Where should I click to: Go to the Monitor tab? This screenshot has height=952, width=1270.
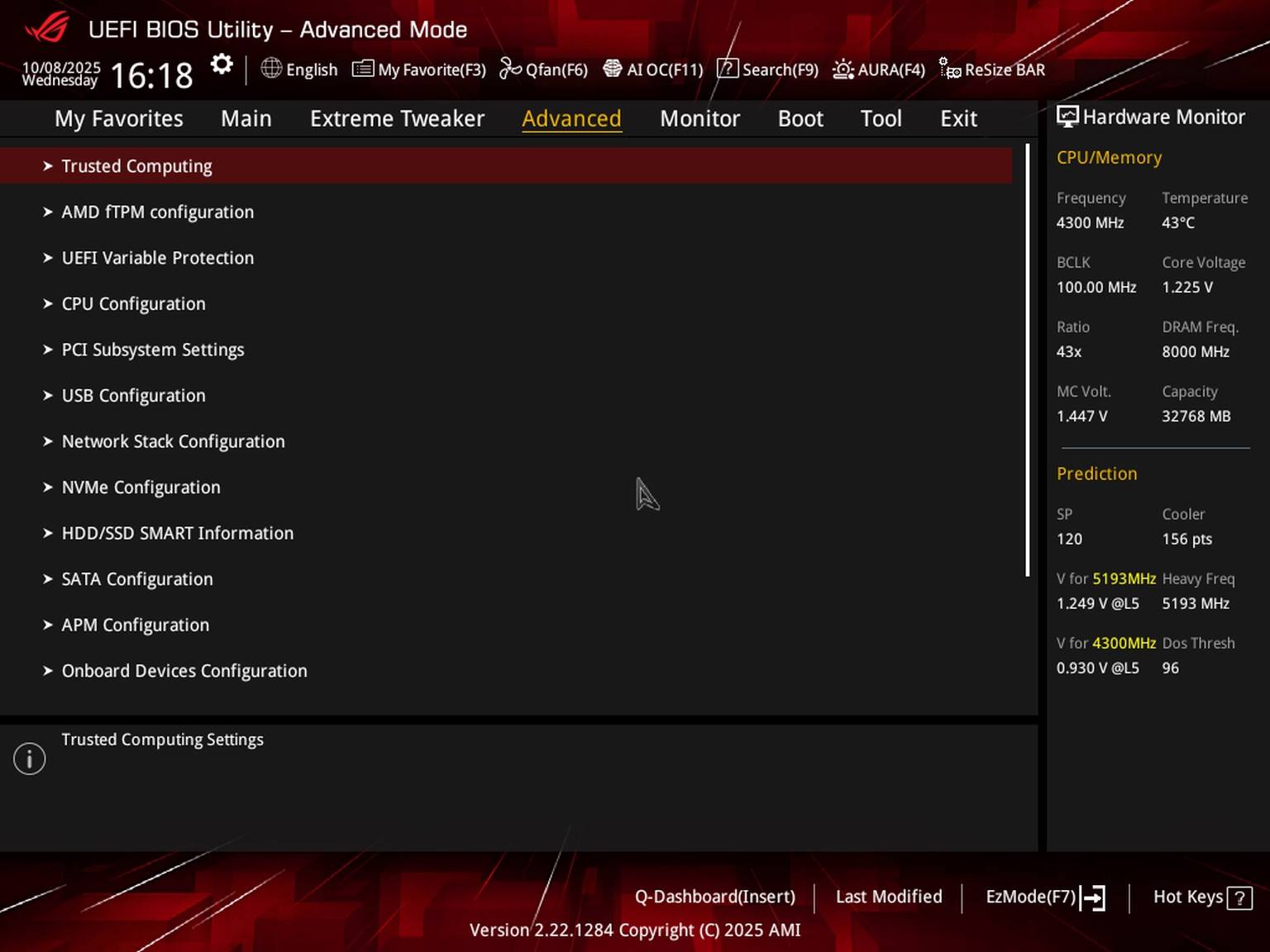pyautogui.click(x=699, y=119)
